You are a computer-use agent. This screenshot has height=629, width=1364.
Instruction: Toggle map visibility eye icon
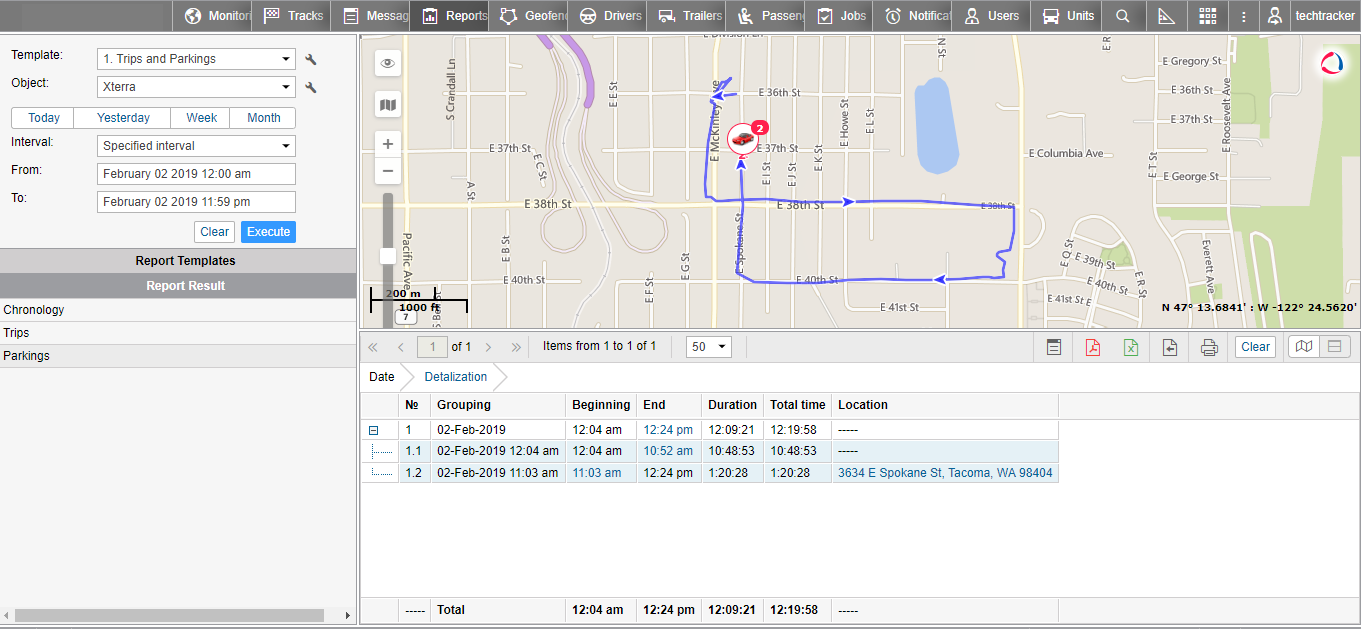pos(388,63)
